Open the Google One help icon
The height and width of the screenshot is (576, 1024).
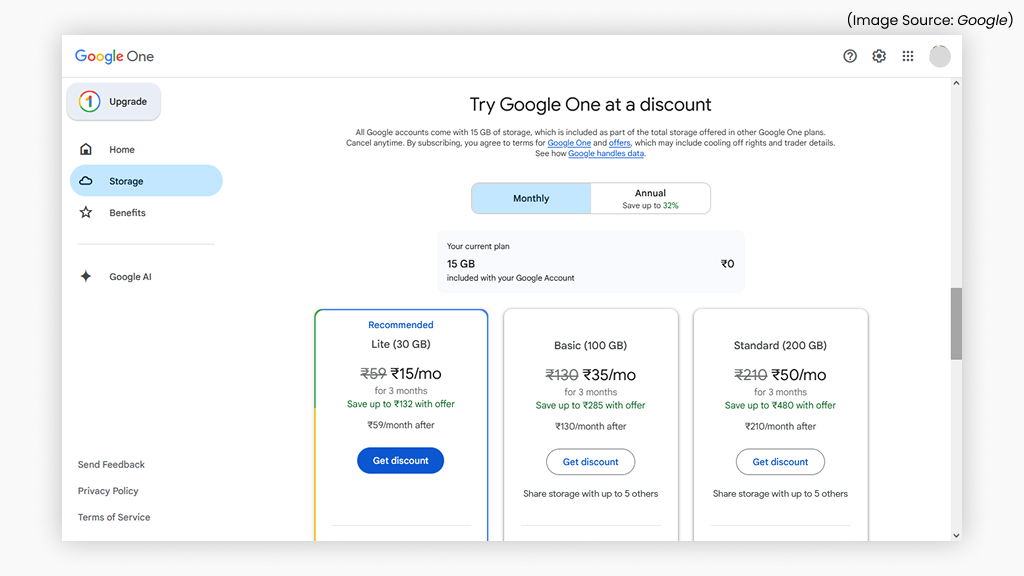(x=850, y=56)
